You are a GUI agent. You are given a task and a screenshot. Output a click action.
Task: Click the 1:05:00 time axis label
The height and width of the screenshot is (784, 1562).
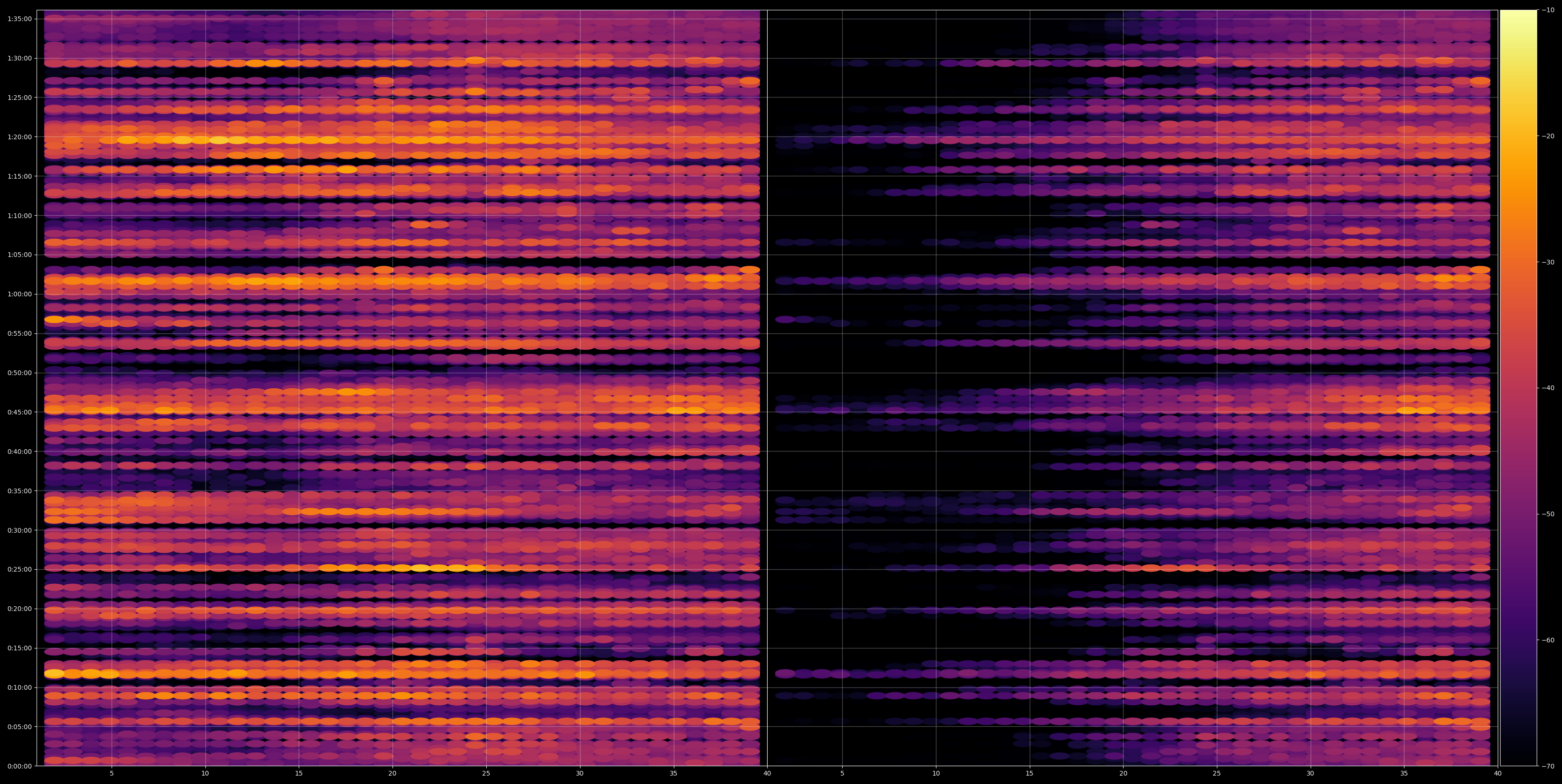[19, 255]
